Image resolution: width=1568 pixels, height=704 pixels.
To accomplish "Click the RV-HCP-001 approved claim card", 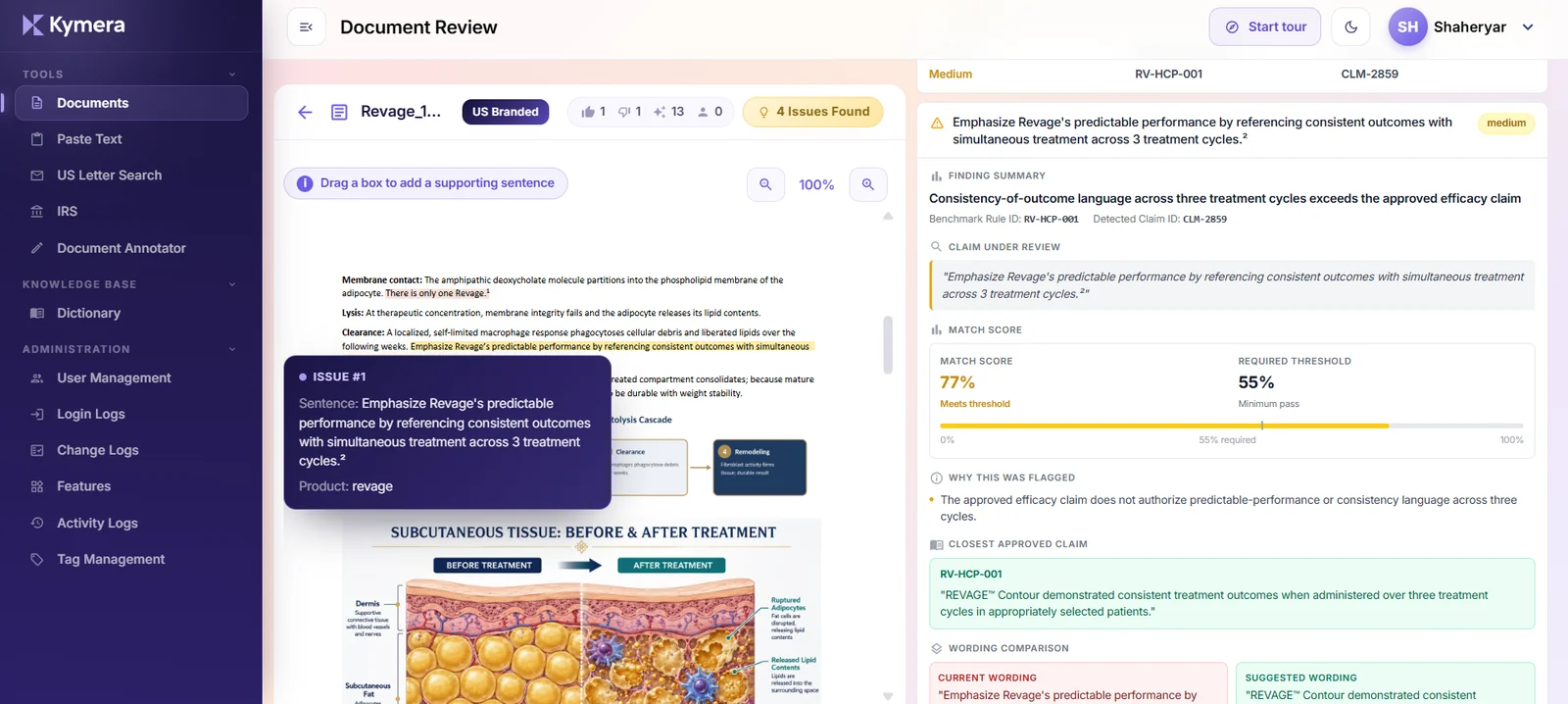I will pyautogui.click(x=1232, y=593).
